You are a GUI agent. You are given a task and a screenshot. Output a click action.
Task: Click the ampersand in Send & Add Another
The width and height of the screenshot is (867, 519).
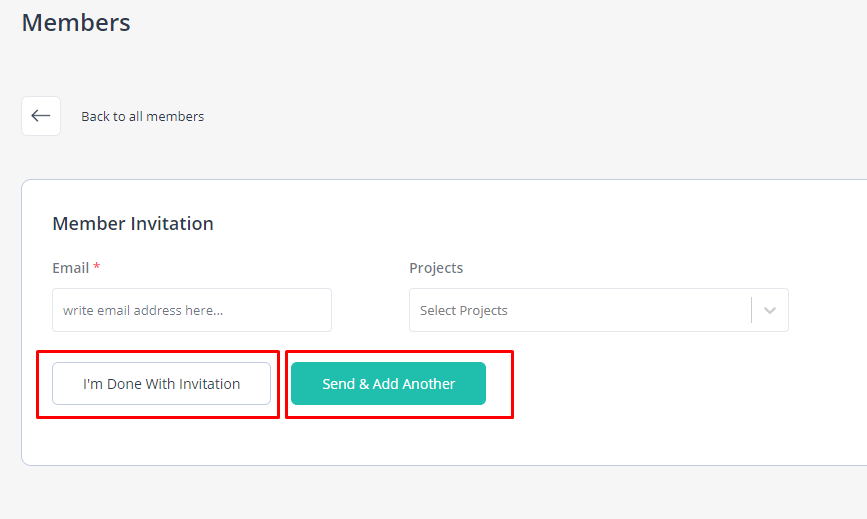[364, 384]
